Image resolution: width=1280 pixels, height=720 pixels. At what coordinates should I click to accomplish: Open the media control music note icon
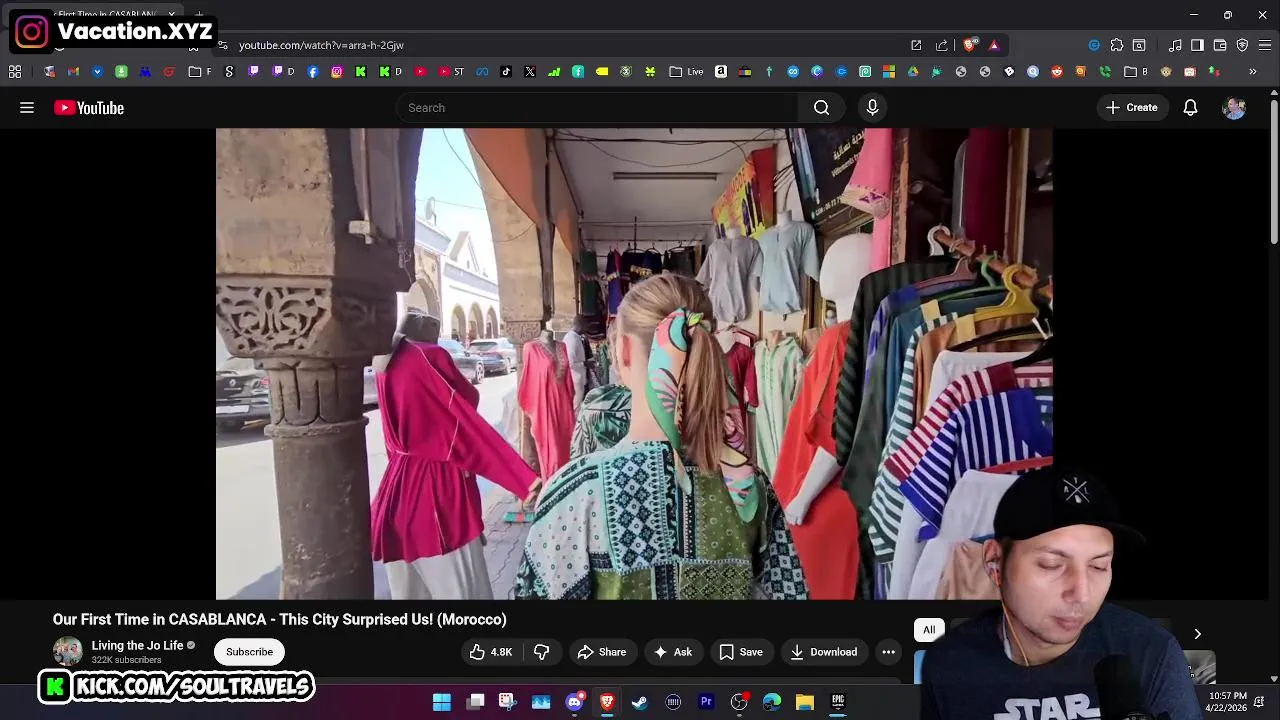(1175, 45)
